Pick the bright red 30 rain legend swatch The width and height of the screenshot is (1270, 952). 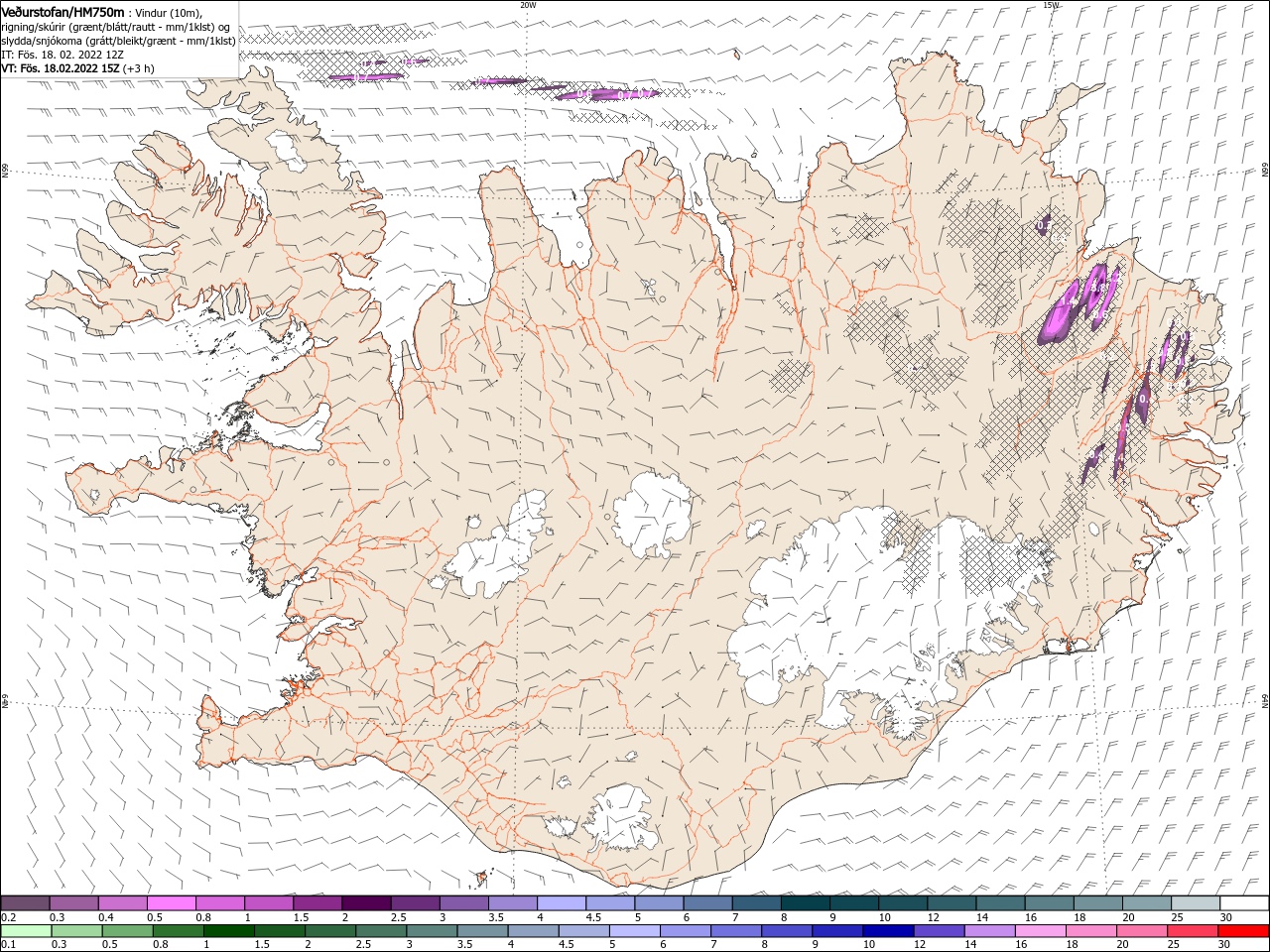point(1243,931)
